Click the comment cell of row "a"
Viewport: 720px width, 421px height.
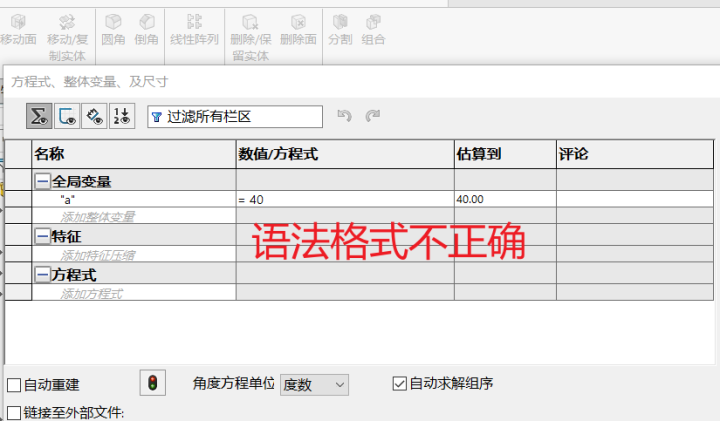coord(635,199)
